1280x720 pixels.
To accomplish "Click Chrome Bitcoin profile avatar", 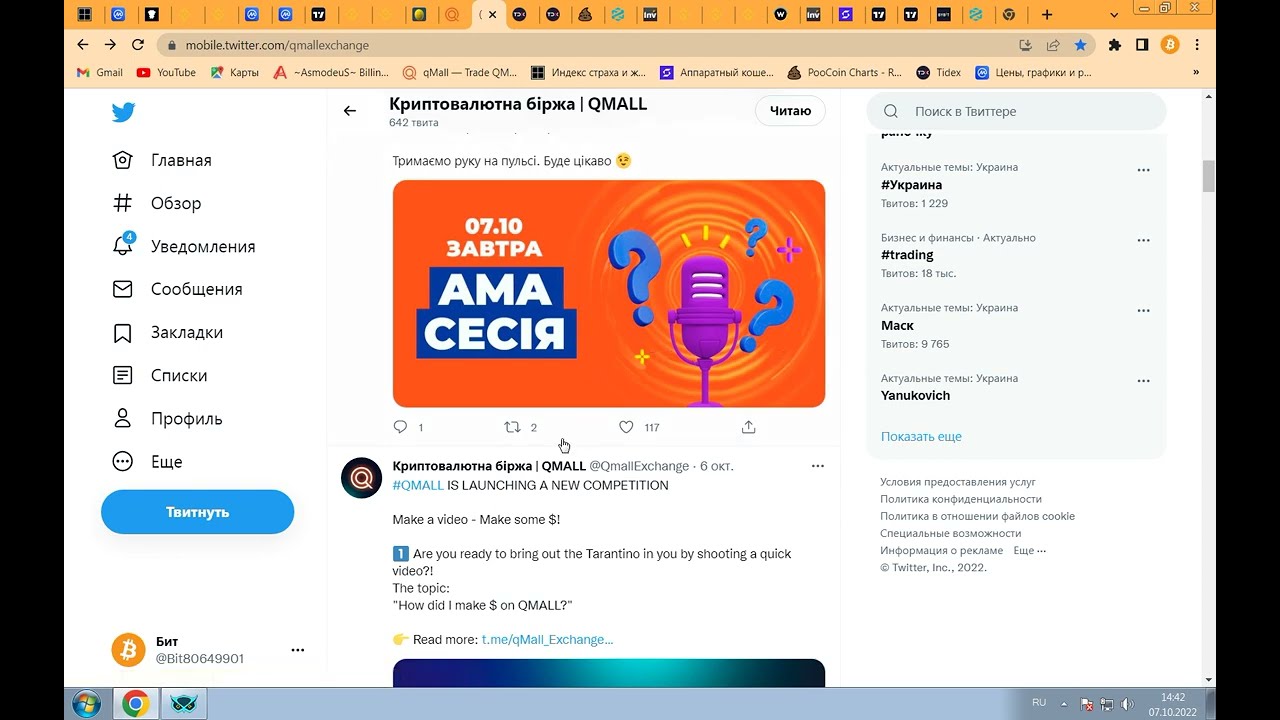I will (1170, 45).
